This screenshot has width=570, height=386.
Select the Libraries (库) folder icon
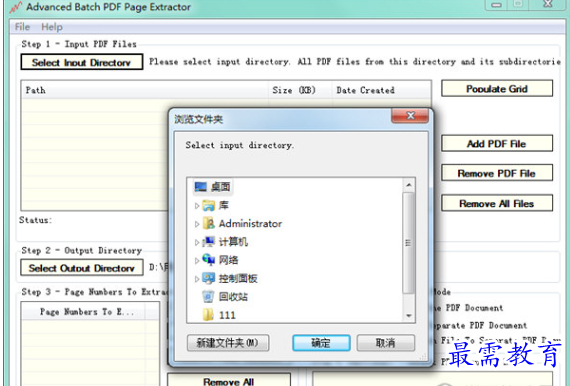[x=208, y=205]
